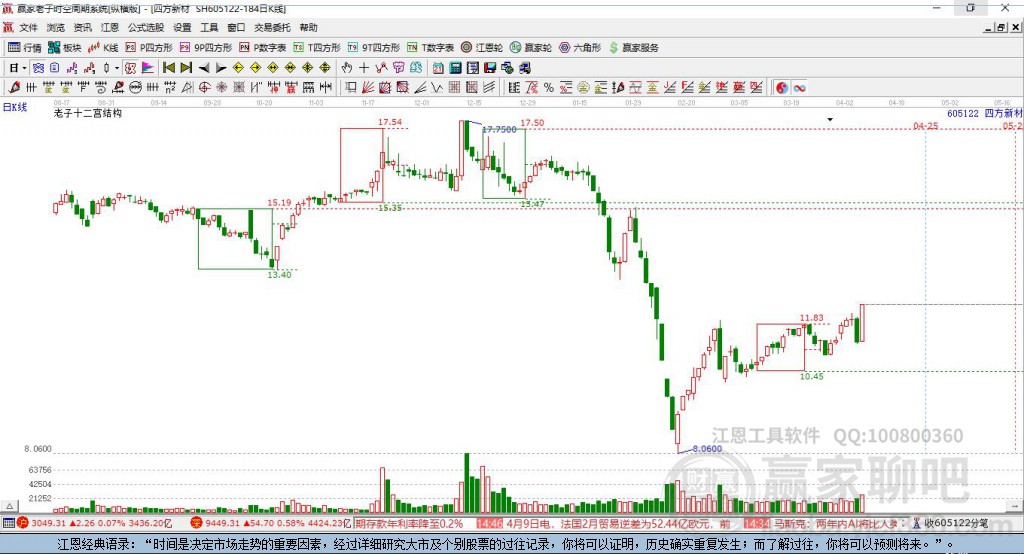The width and height of the screenshot is (1024, 554).
Task: Open the calendar date icon
Action: pos(438,68)
